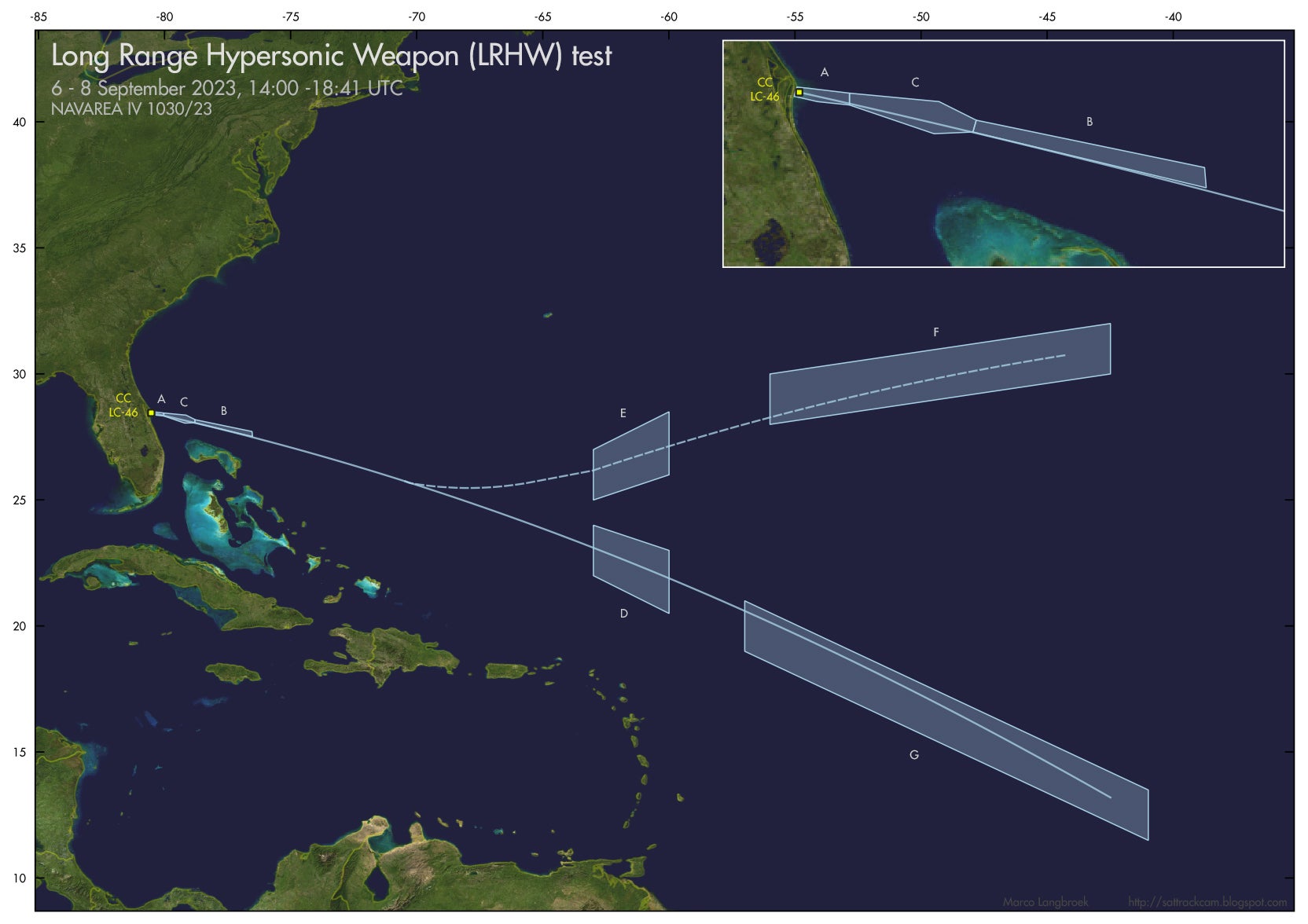Open the sattrackcam.blogspot.com link
The height and width of the screenshot is (924, 1308).
pos(1207,902)
